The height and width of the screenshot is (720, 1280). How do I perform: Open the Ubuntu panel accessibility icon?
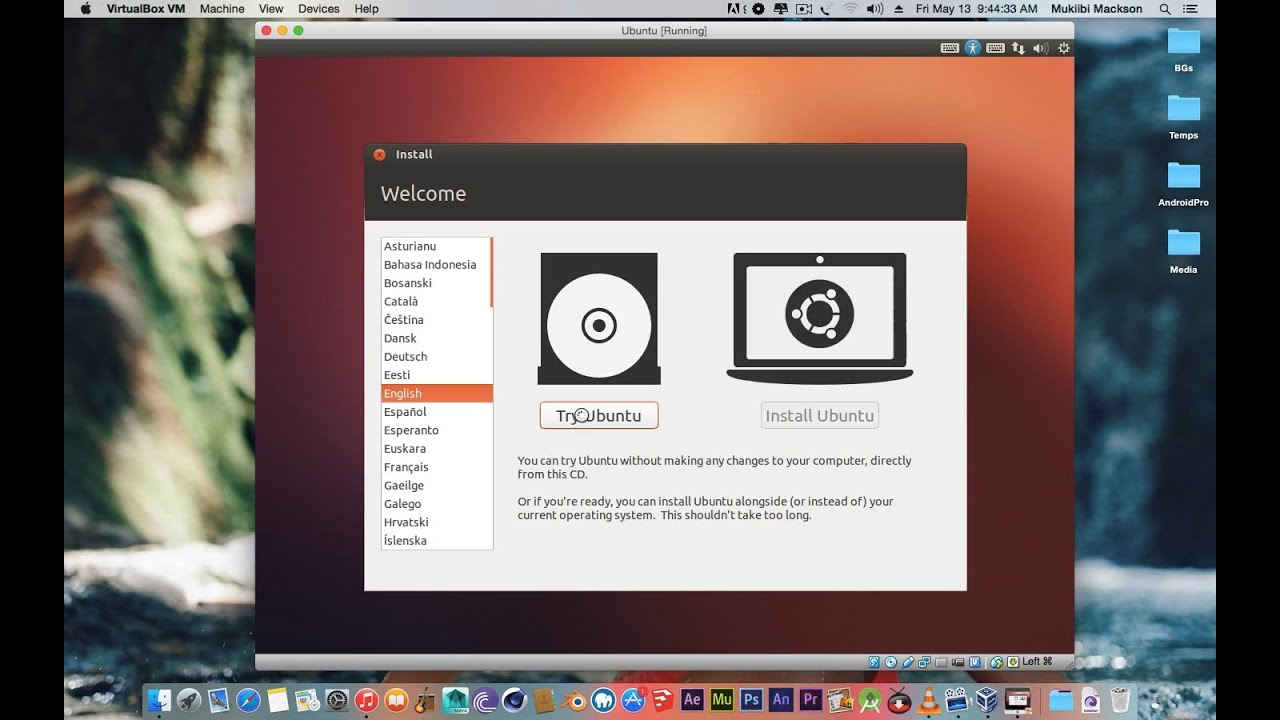pos(972,47)
